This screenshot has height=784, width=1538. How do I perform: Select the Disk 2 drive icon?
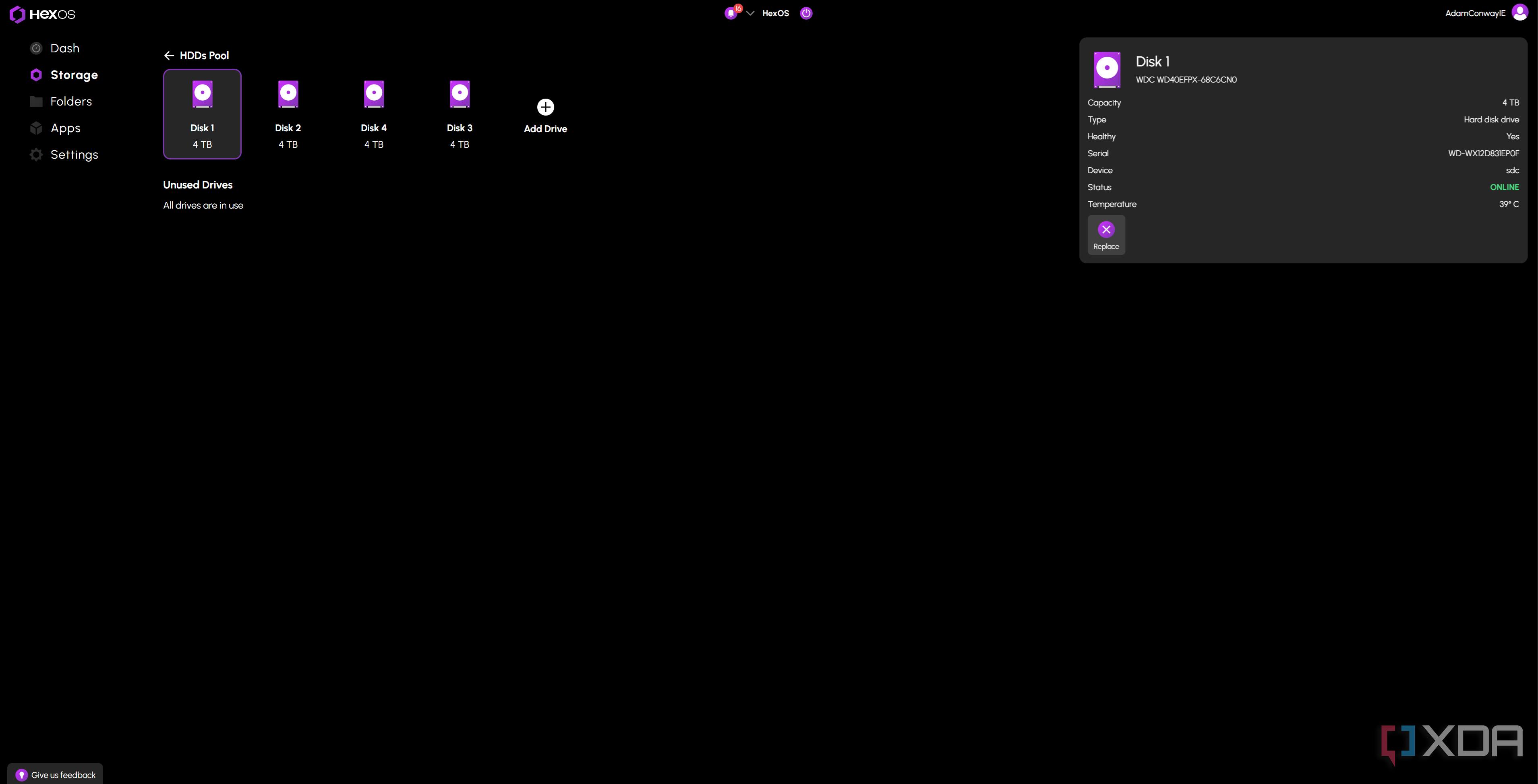coord(288,94)
